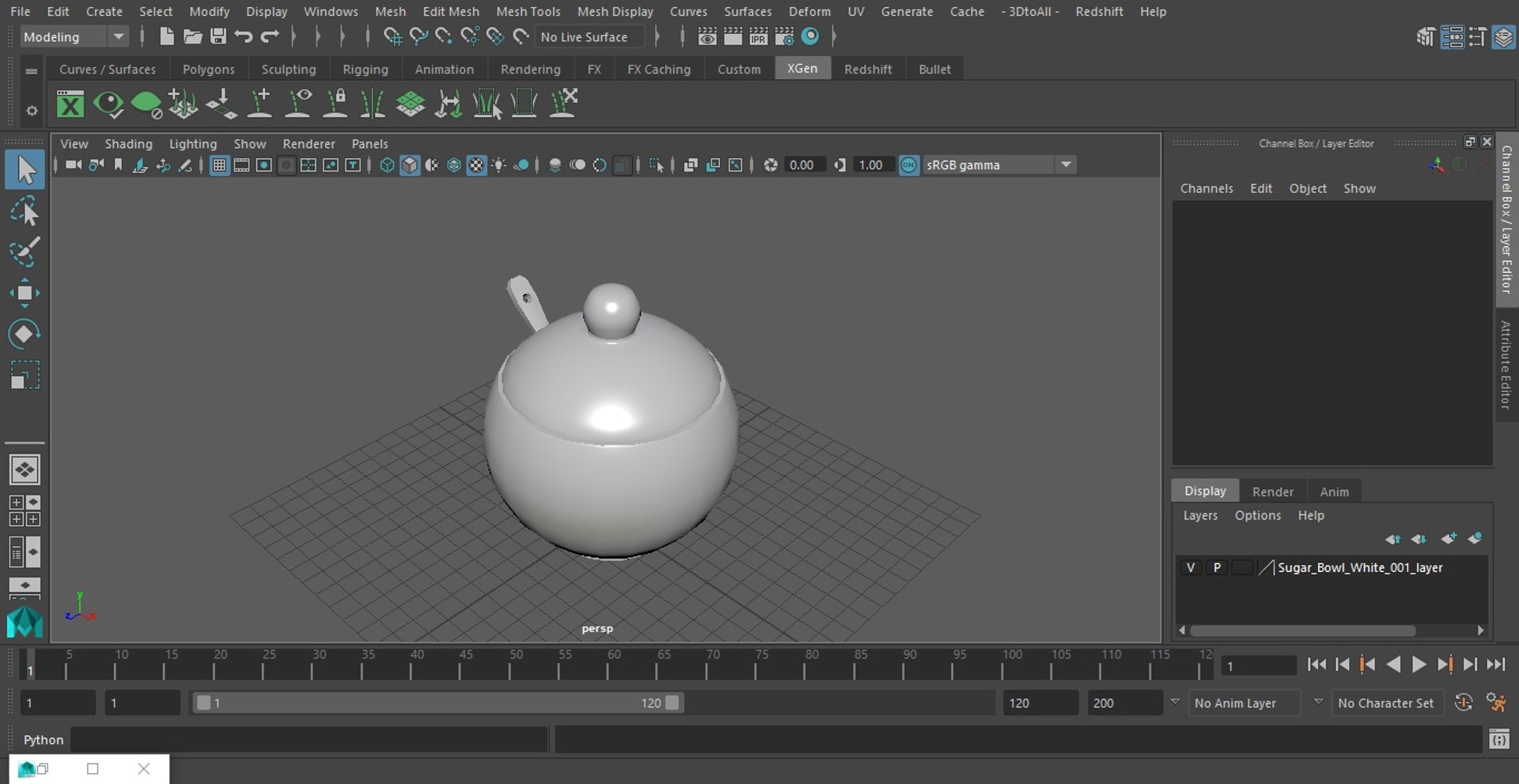Image resolution: width=1519 pixels, height=784 pixels.
Task: Activate the Rotate tool
Action: (x=25, y=334)
